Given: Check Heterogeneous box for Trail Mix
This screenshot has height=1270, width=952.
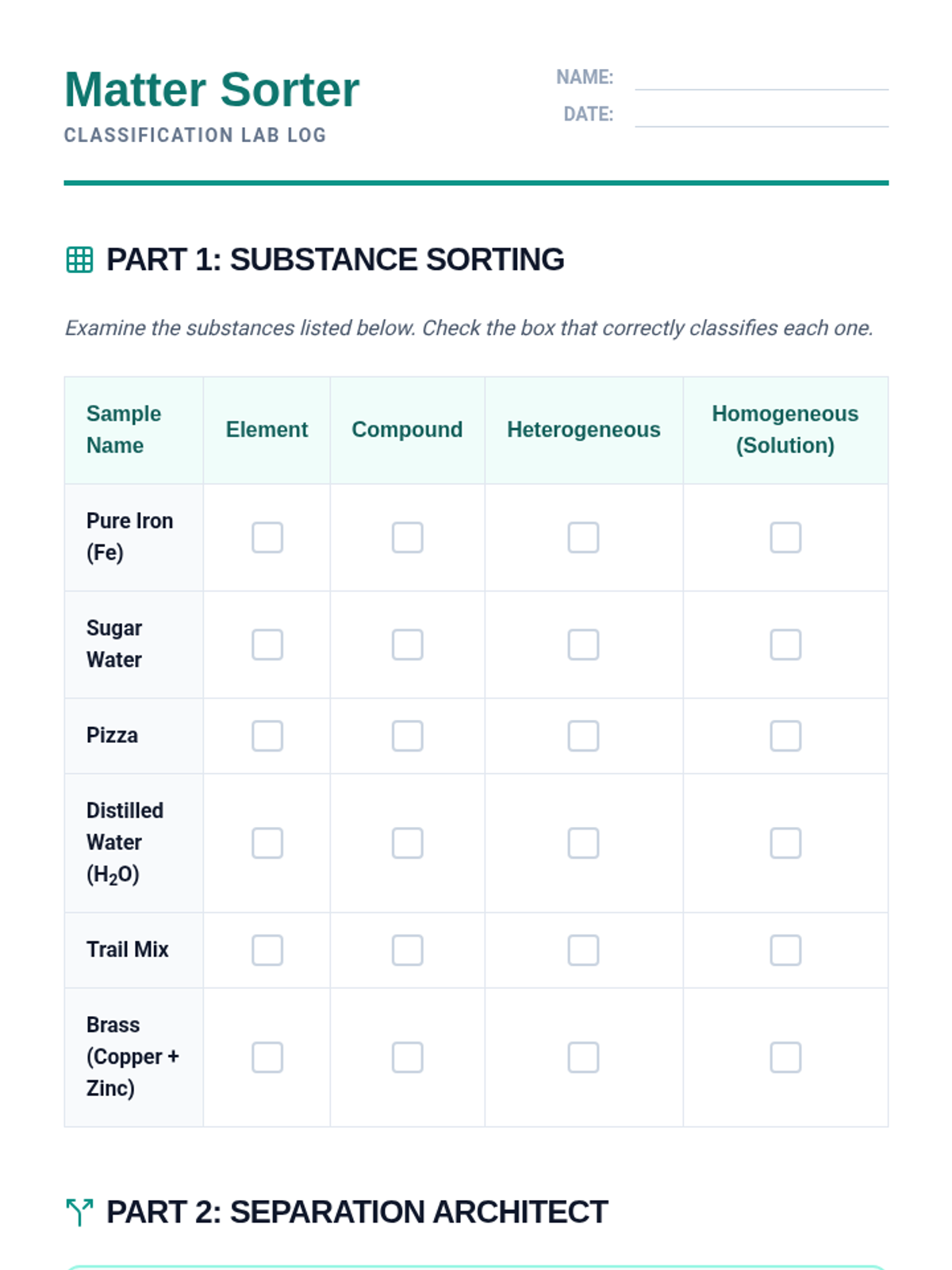Looking at the screenshot, I should [x=583, y=950].
